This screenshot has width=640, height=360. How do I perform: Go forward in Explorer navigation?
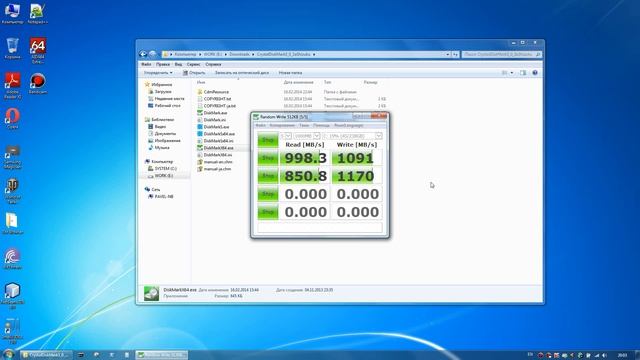click(152, 54)
